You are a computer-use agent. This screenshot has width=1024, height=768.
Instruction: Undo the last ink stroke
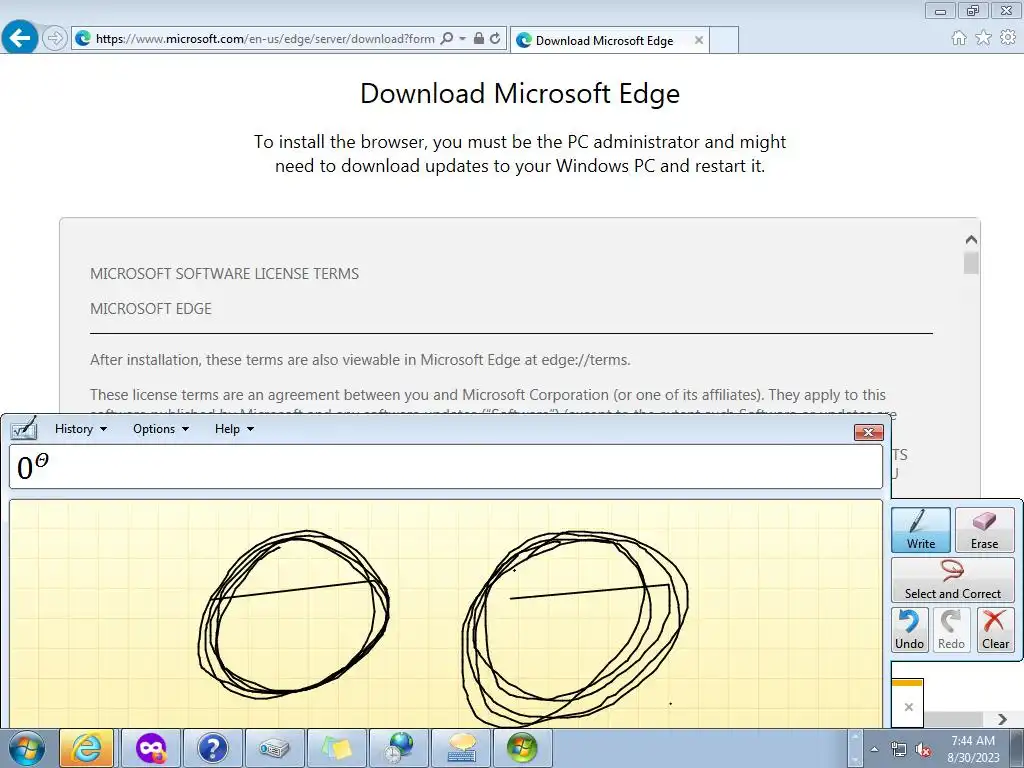pyautogui.click(x=909, y=630)
